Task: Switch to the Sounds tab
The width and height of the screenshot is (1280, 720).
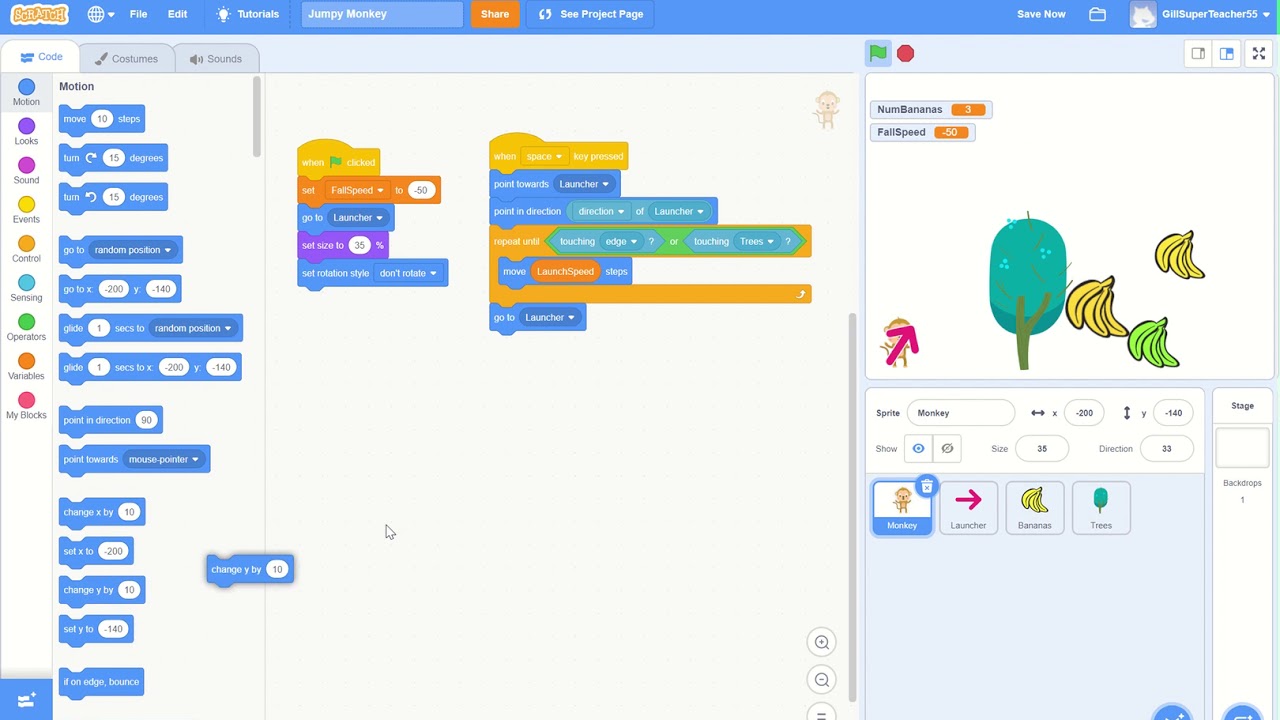Action: [215, 59]
